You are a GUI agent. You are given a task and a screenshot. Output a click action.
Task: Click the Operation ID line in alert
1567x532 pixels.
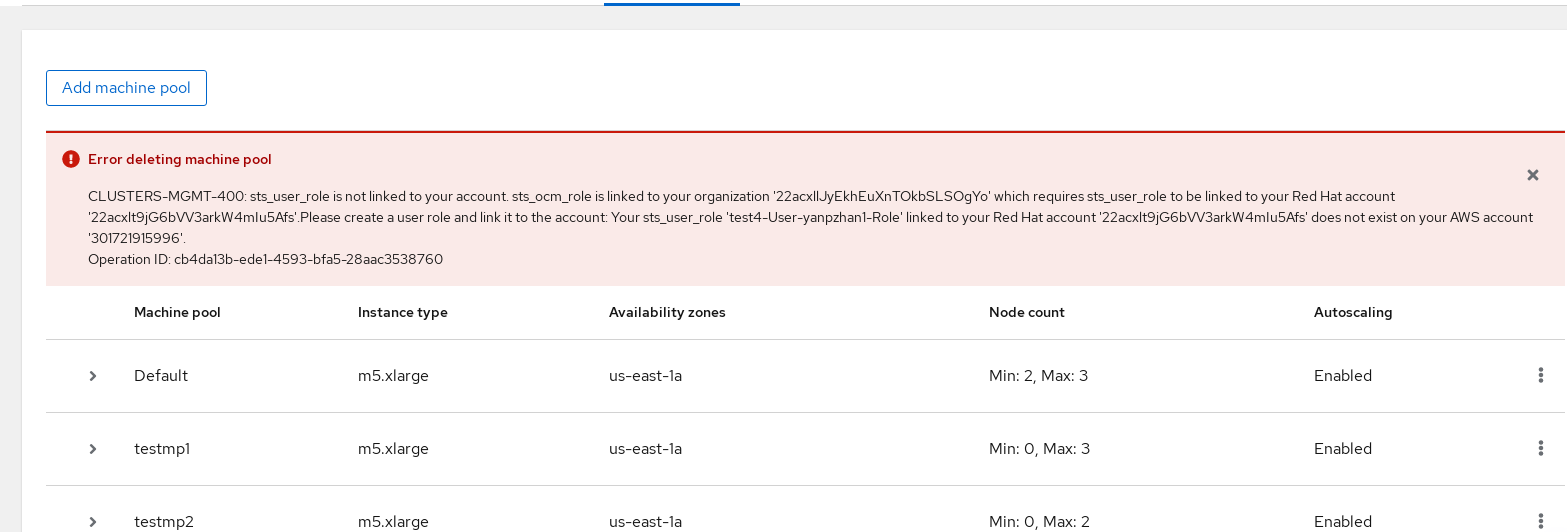(x=265, y=259)
